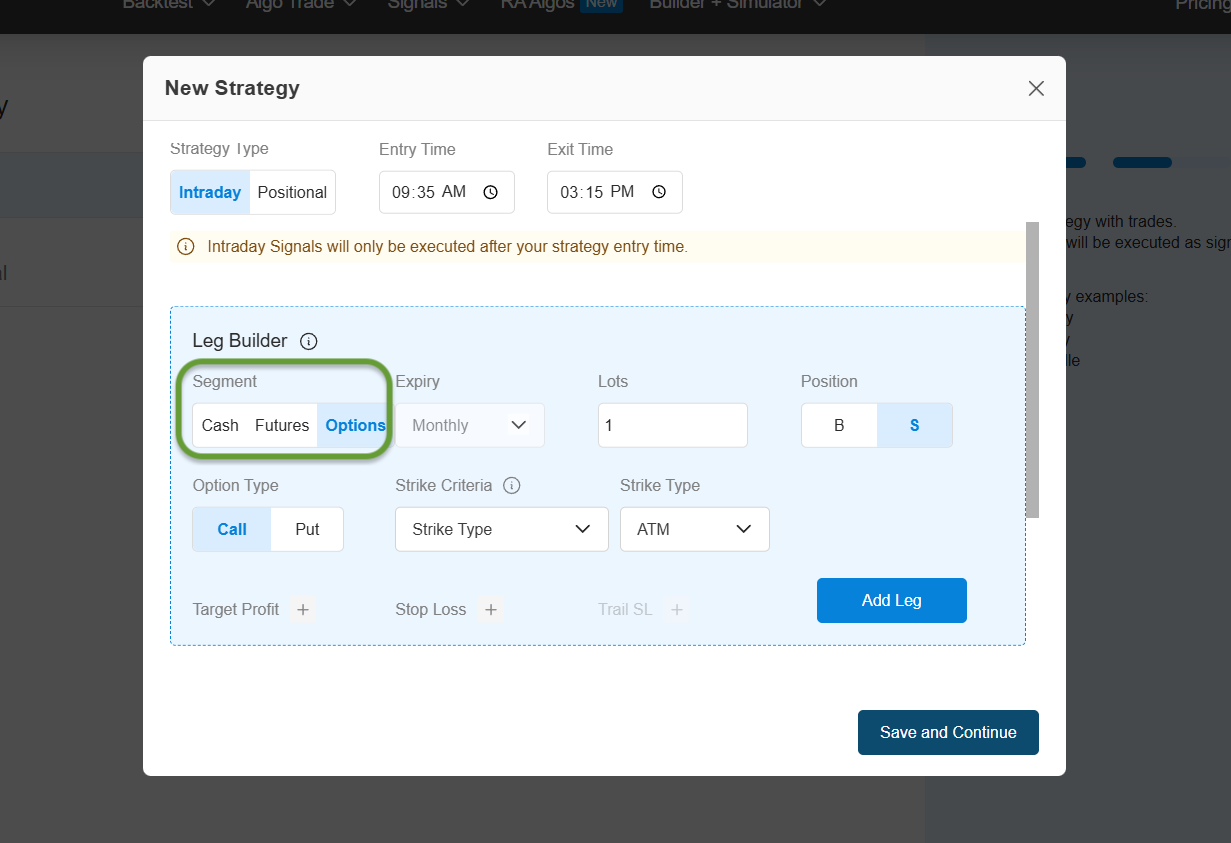The width and height of the screenshot is (1231, 843).
Task: Open the Entry Time clock picker icon
Action: 490,192
